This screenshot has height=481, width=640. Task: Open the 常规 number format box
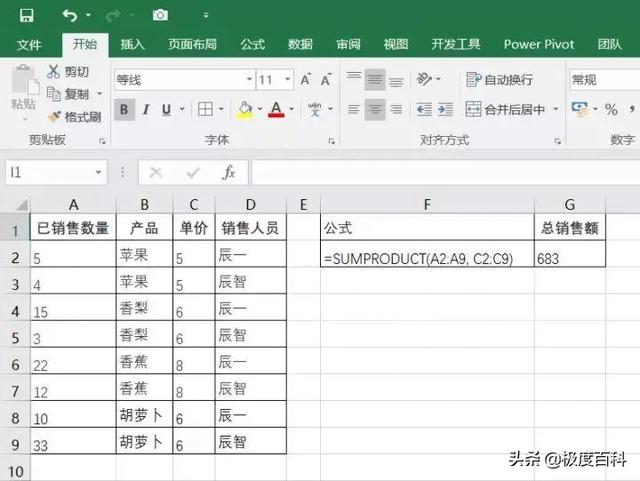[604, 79]
